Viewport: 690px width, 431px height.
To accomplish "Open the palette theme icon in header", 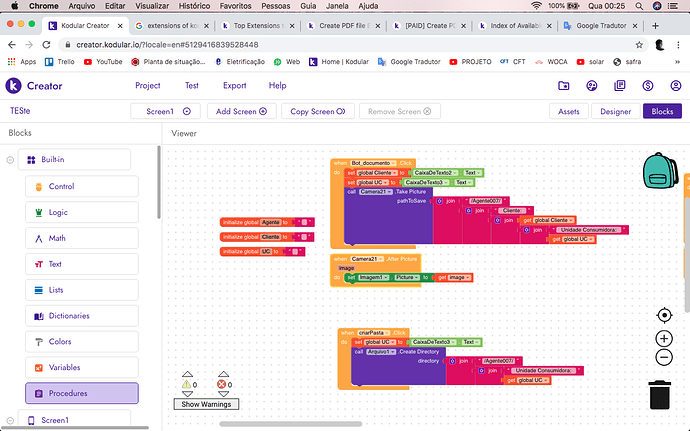I will click(x=592, y=86).
